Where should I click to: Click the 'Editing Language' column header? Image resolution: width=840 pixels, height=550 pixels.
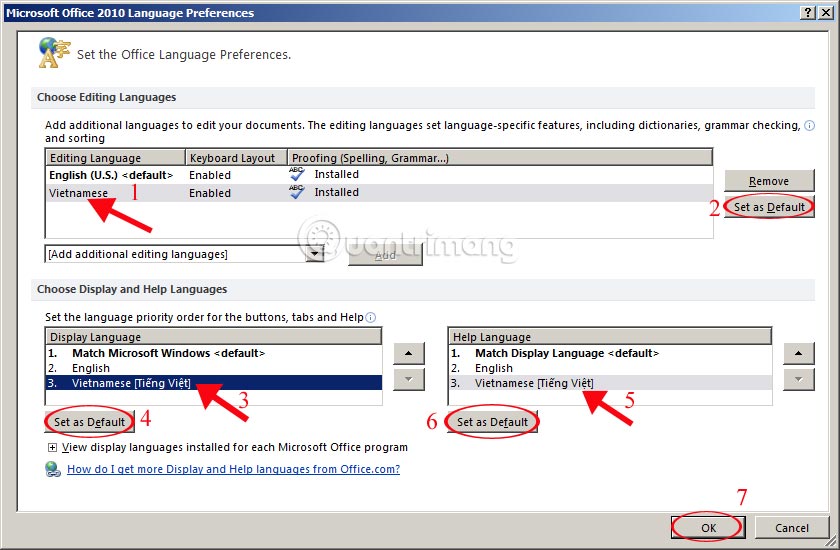(x=116, y=158)
